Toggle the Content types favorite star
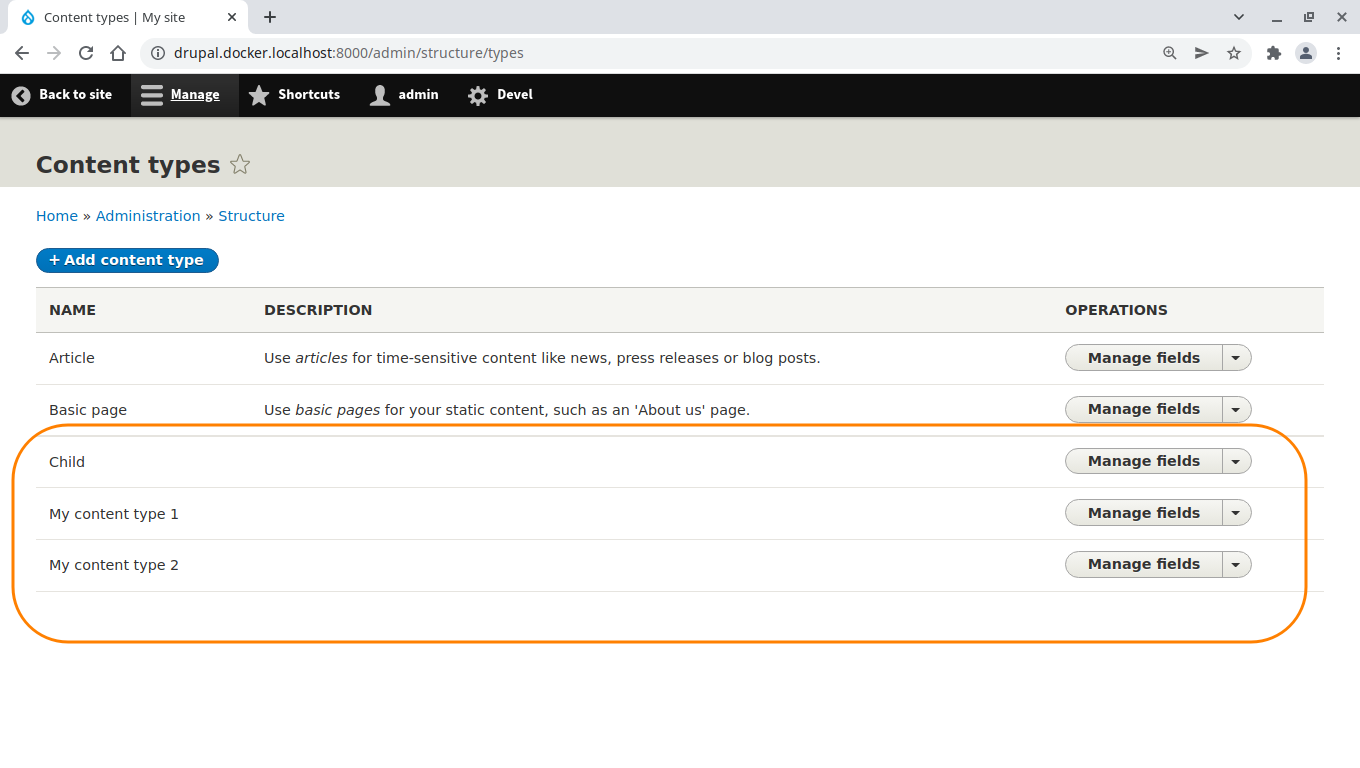The image size is (1360, 768). point(240,164)
